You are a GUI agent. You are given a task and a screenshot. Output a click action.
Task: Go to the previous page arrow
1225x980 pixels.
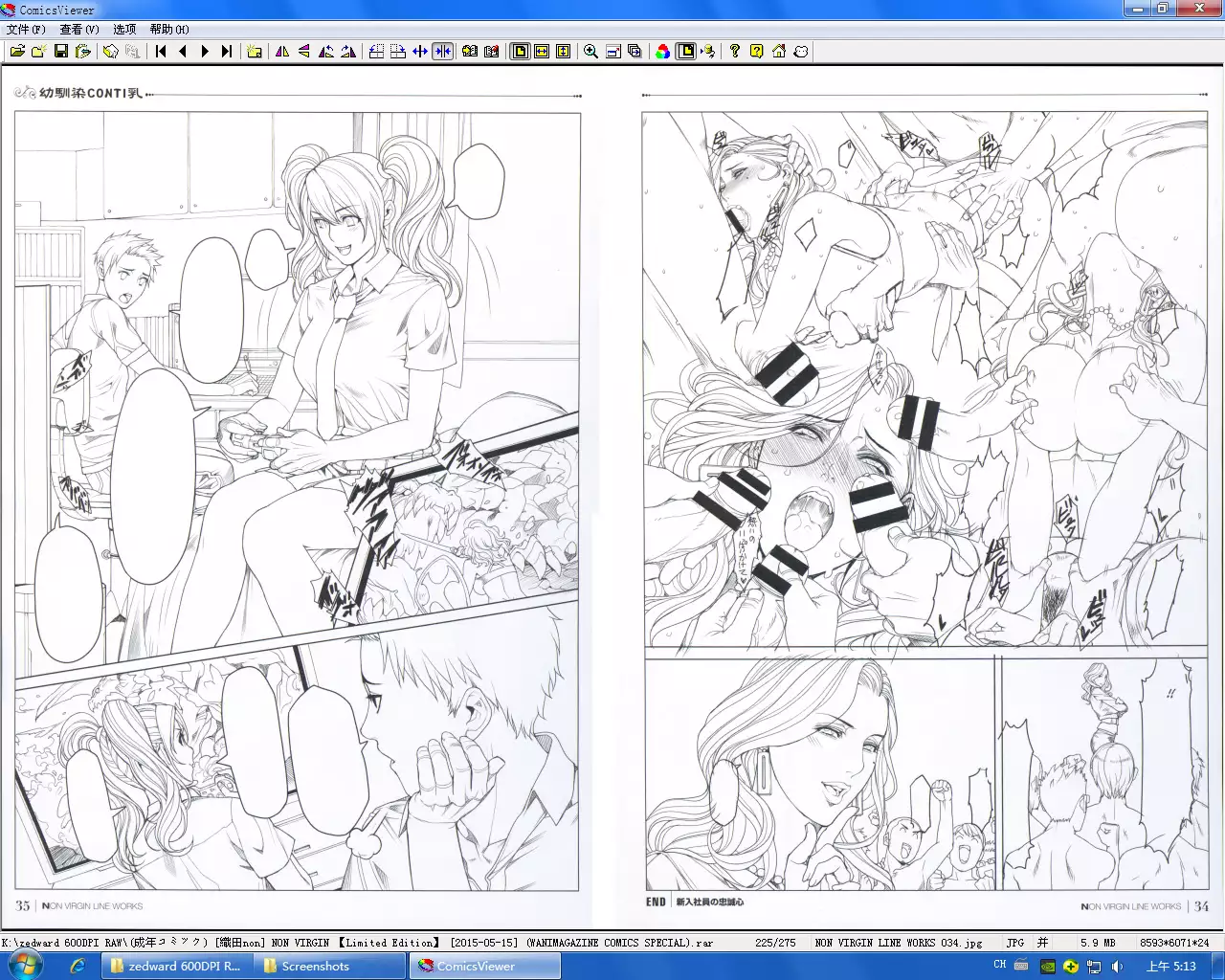(183, 52)
